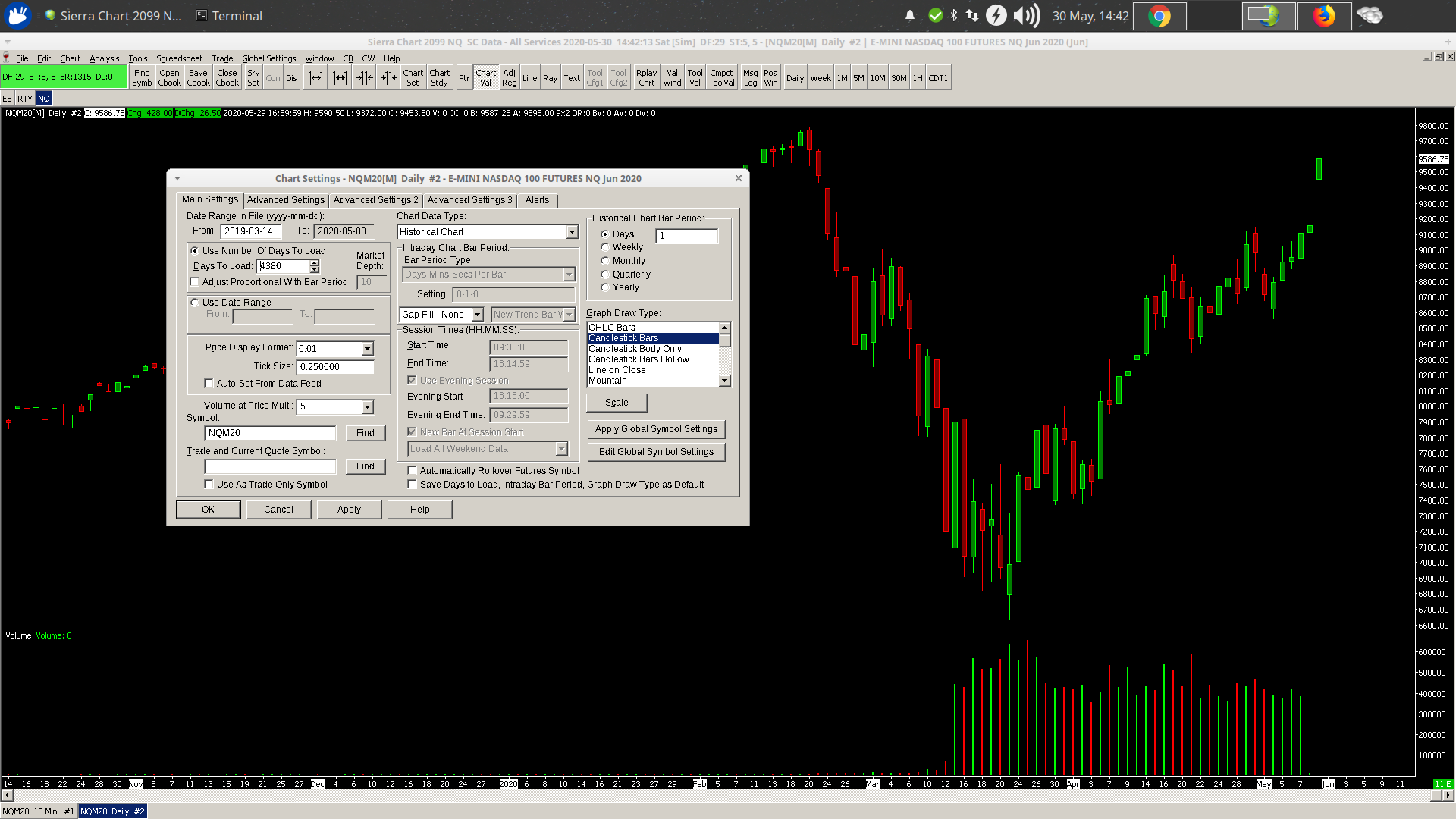Switch to the Advanced Settings 2 tab
This screenshot has width=1456, height=819.
pyautogui.click(x=375, y=200)
